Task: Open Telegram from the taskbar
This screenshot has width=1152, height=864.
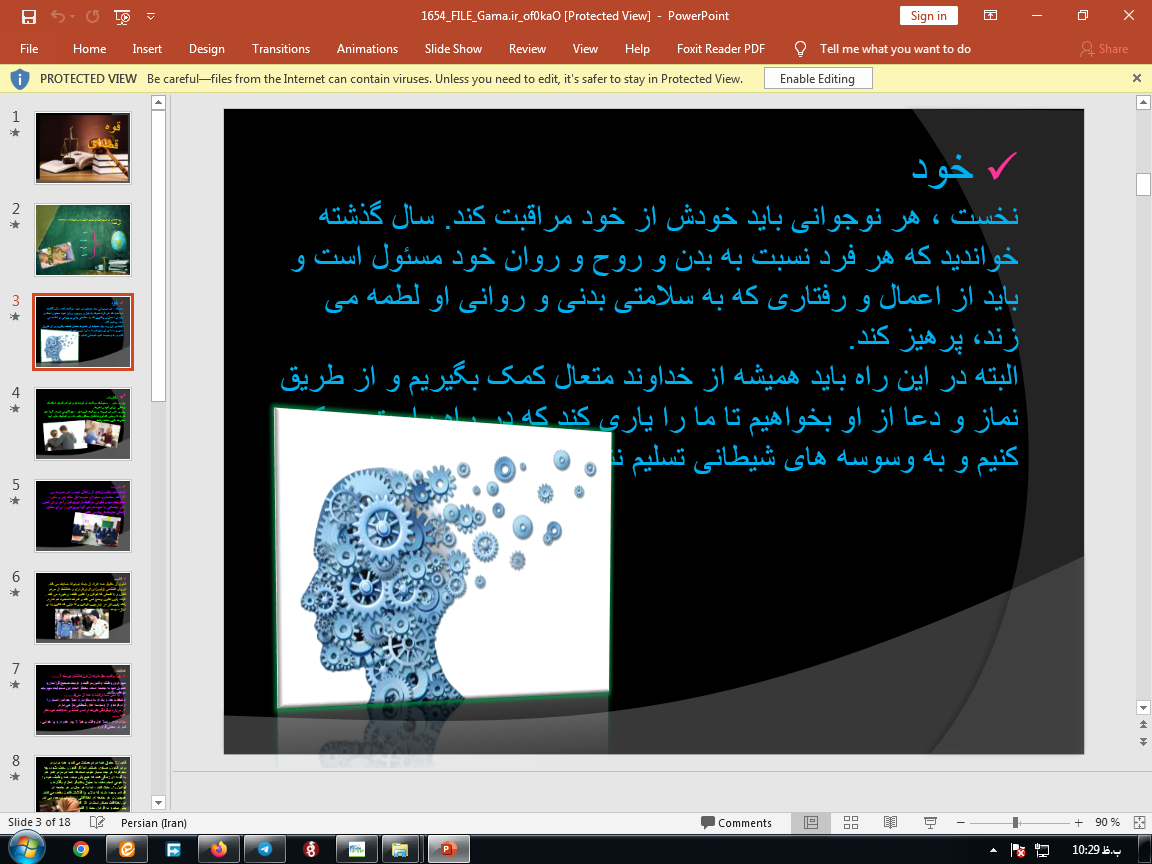Action: coord(264,847)
